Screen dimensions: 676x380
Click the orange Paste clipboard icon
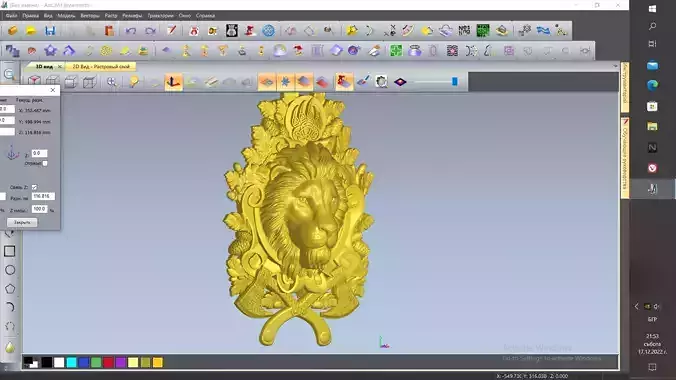110,31
